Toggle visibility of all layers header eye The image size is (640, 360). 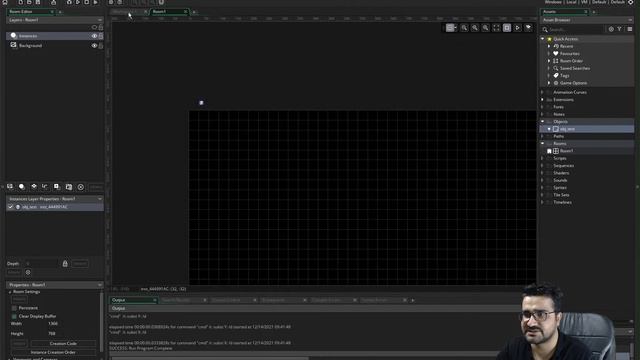click(x=94, y=27)
